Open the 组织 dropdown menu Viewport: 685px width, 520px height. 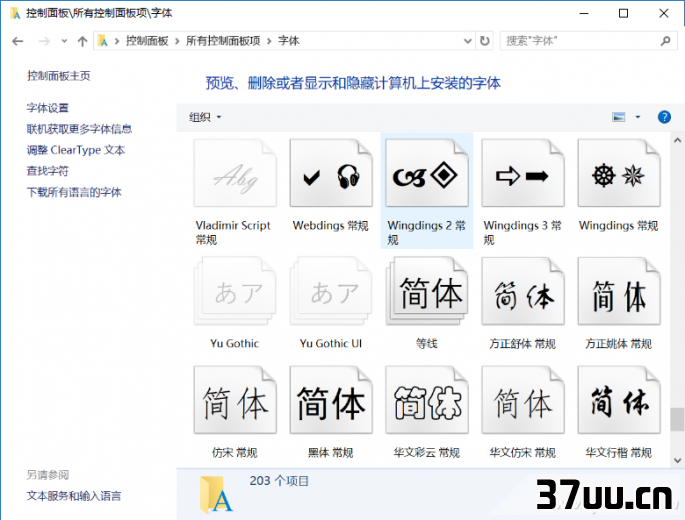(x=205, y=117)
